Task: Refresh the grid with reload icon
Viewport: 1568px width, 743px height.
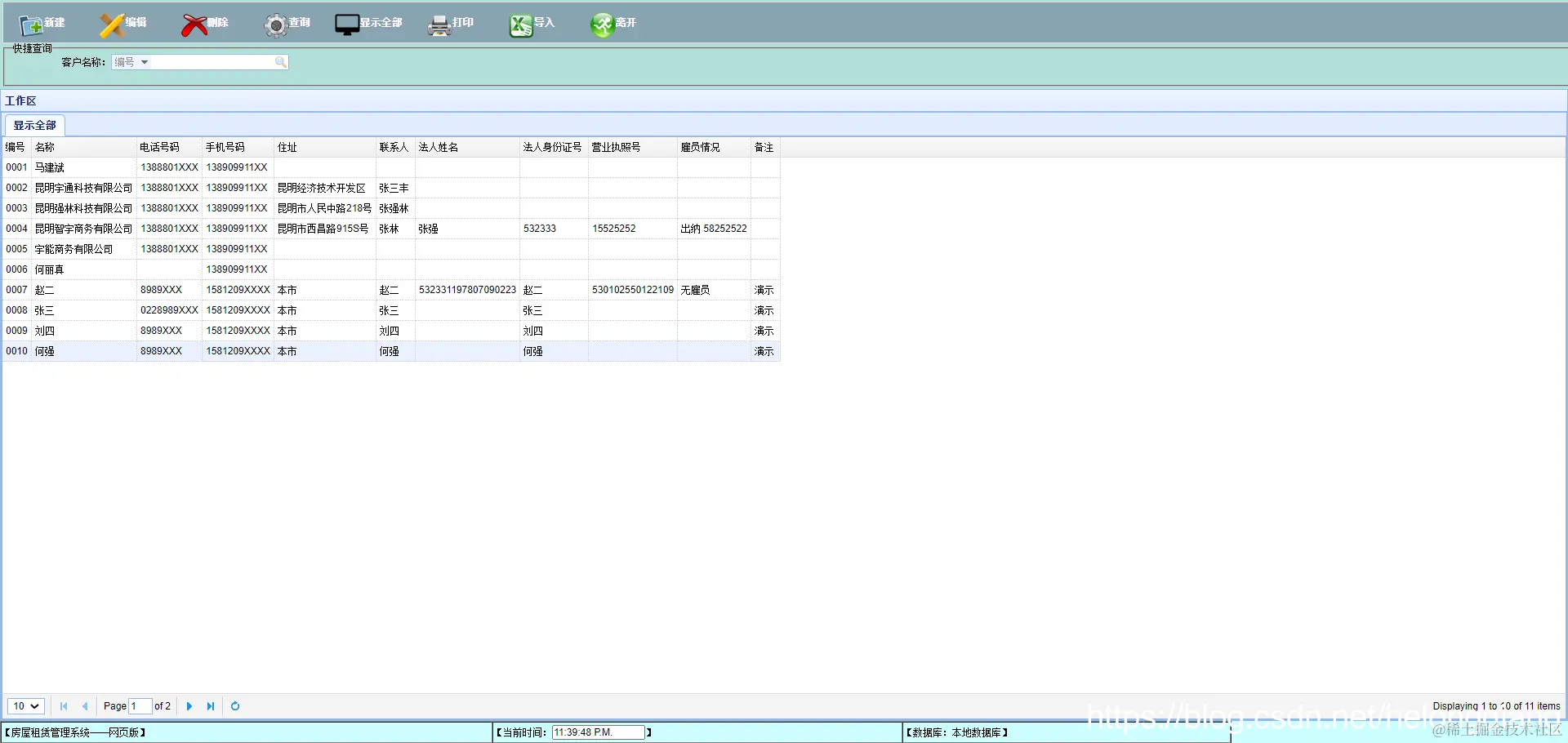Action: tap(235, 706)
